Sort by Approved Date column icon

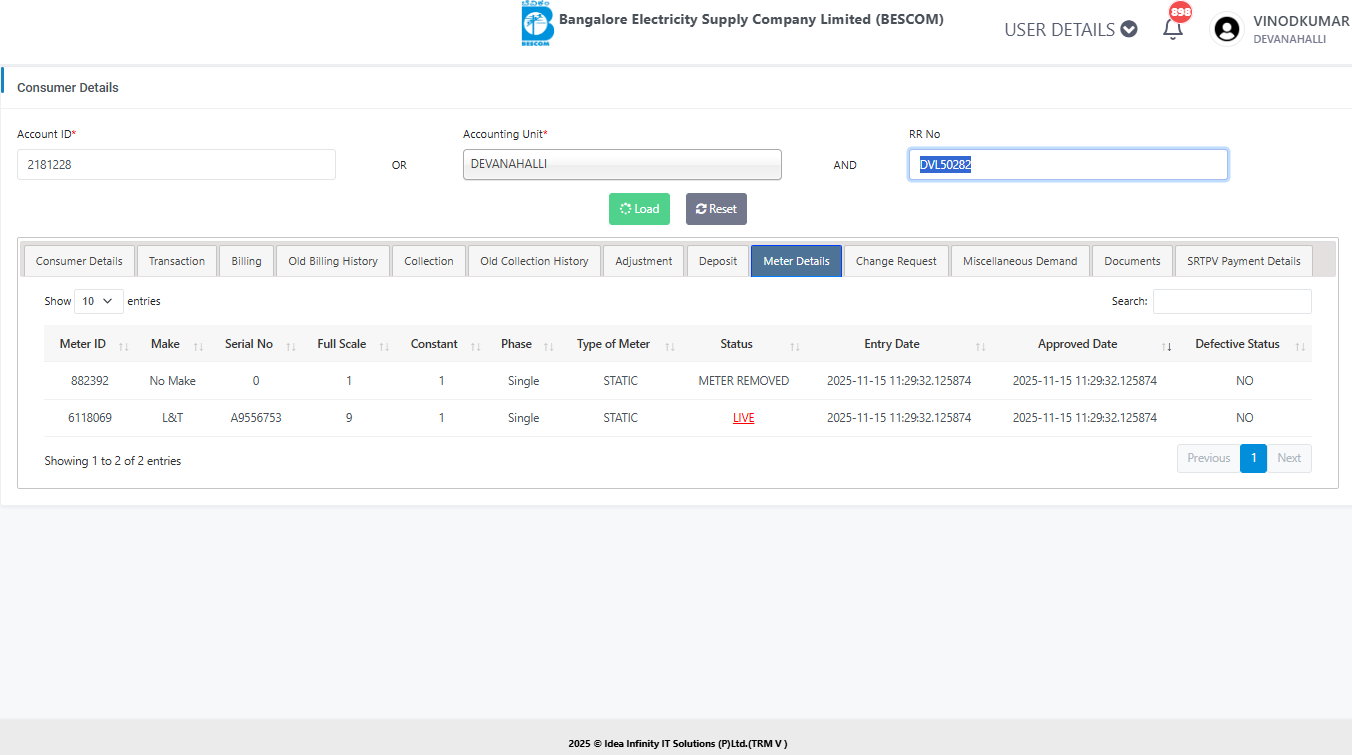1167,345
